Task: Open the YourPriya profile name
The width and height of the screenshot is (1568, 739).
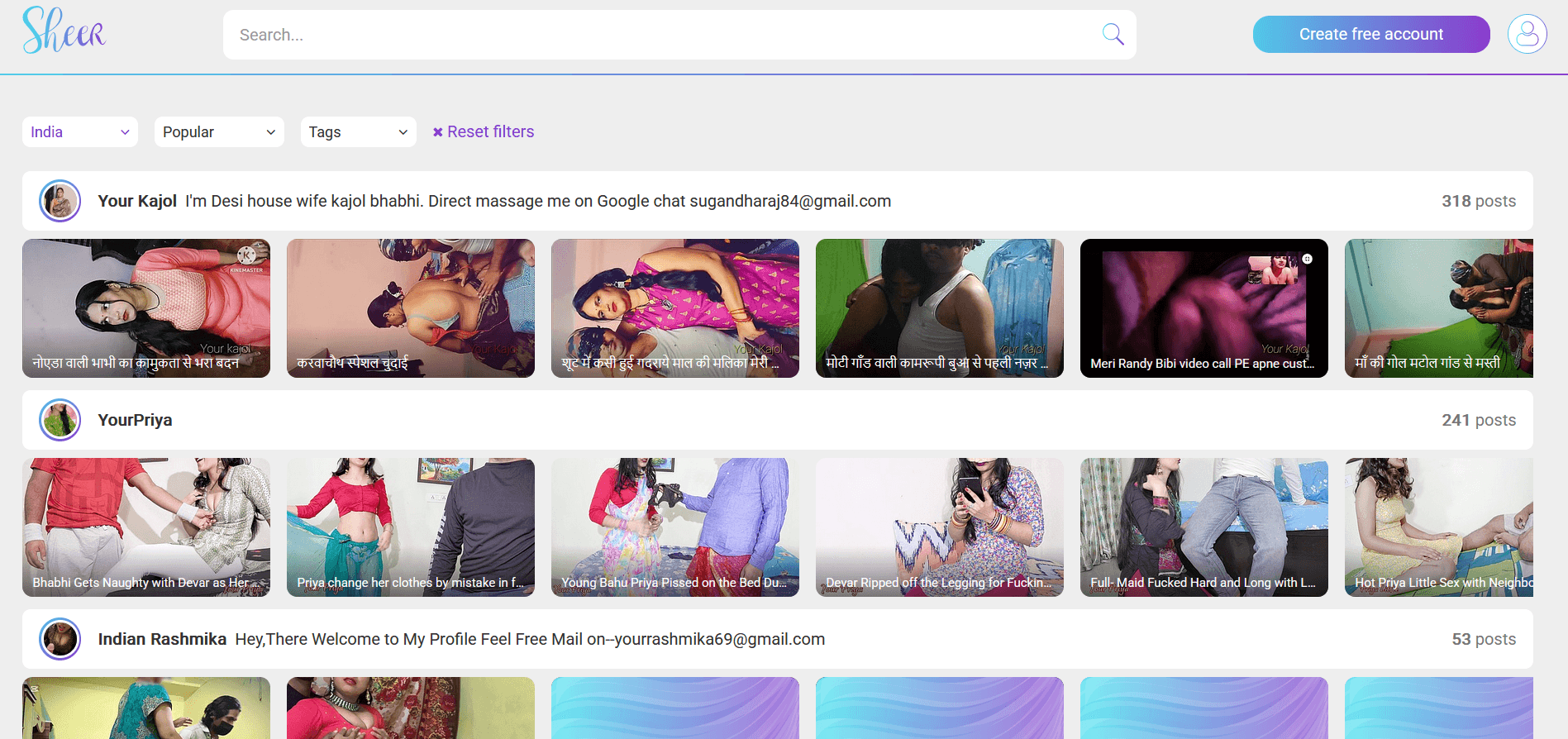Action: pos(135,420)
